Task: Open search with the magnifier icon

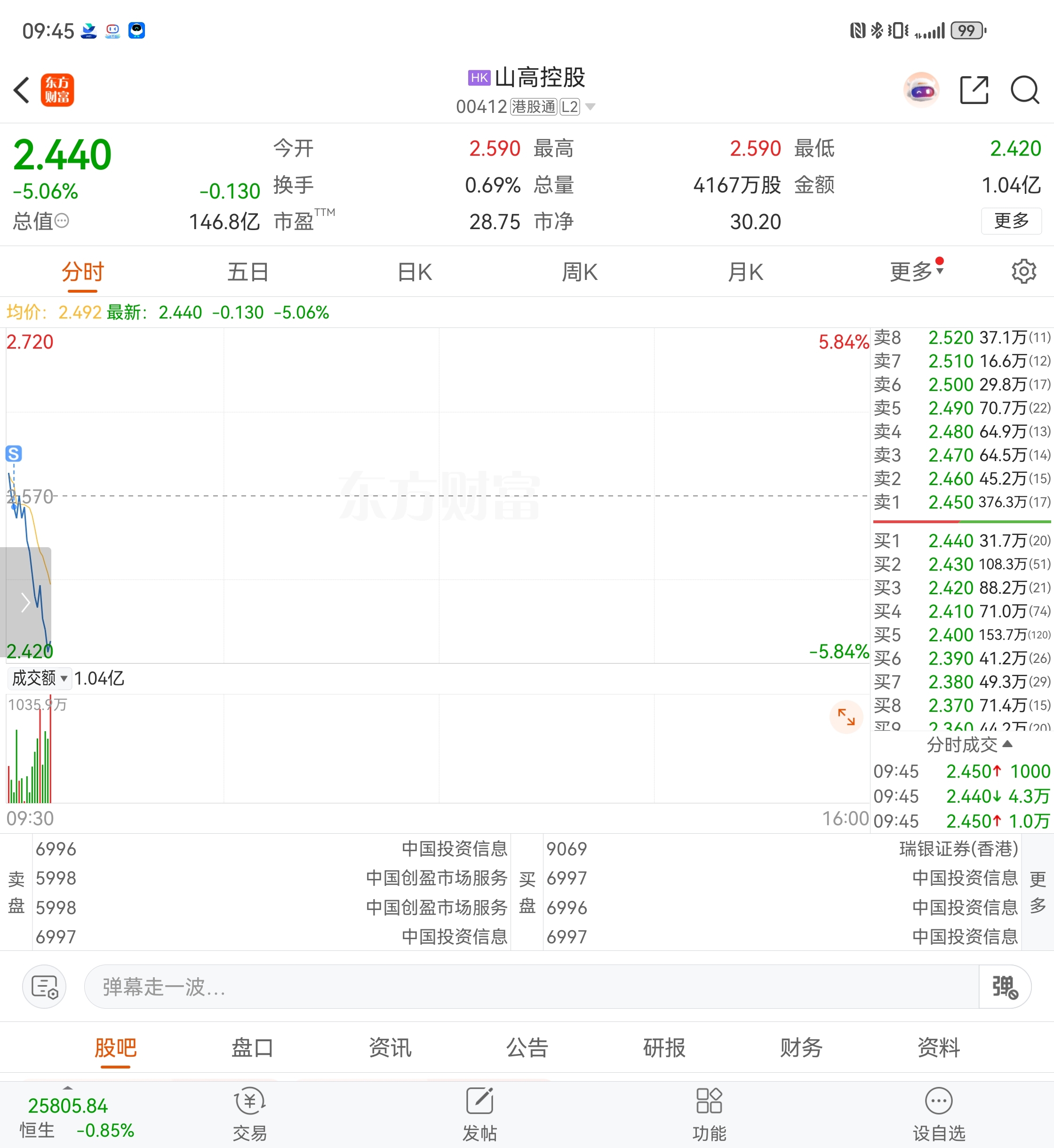Action: (1025, 90)
